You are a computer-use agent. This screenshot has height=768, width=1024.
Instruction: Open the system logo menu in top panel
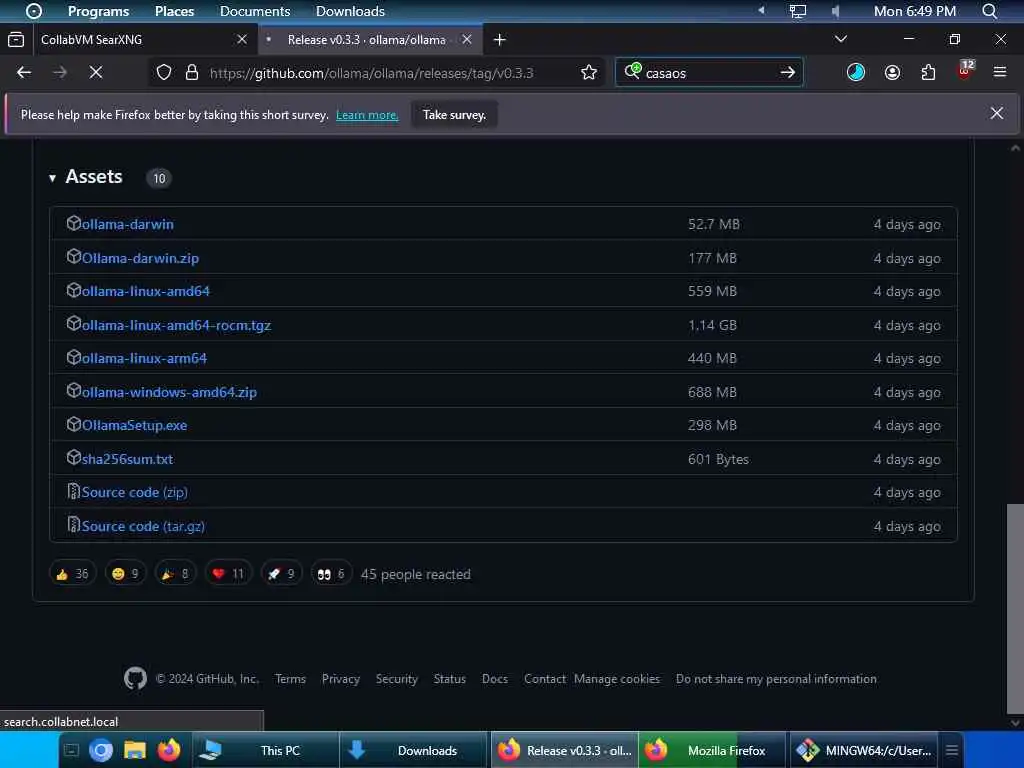(x=34, y=11)
